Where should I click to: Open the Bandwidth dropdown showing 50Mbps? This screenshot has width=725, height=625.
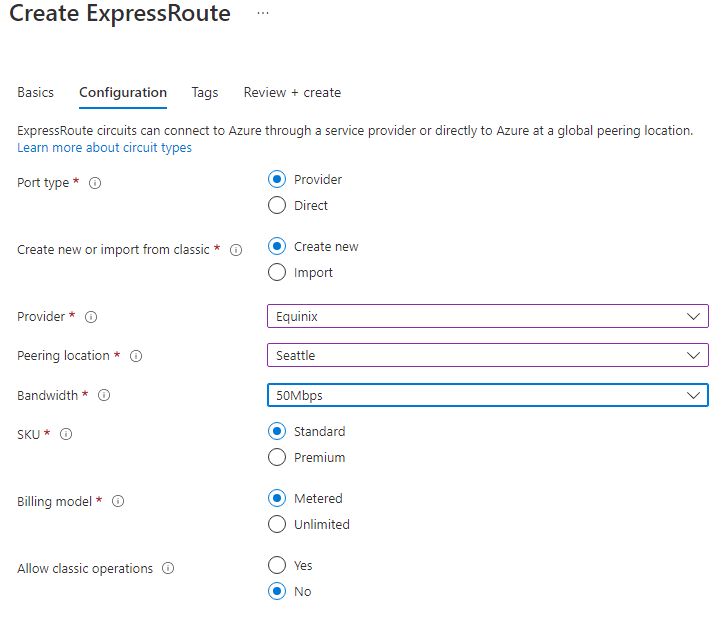(x=487, y=395)
